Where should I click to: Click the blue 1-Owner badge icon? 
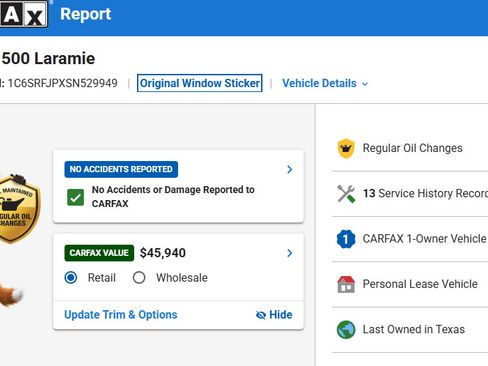(x=346, y=239)
